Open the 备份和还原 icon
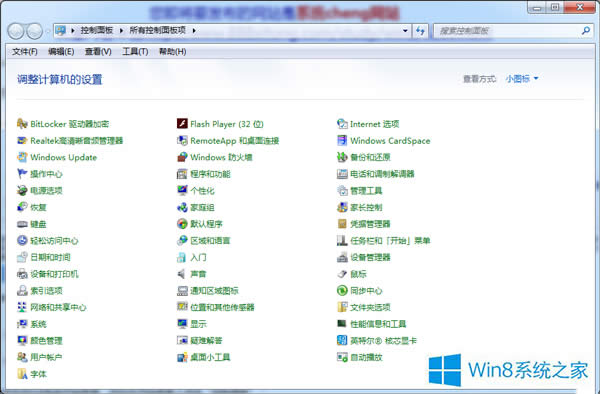The height and width of the screenshot is (394, 600). click(342, 157)
